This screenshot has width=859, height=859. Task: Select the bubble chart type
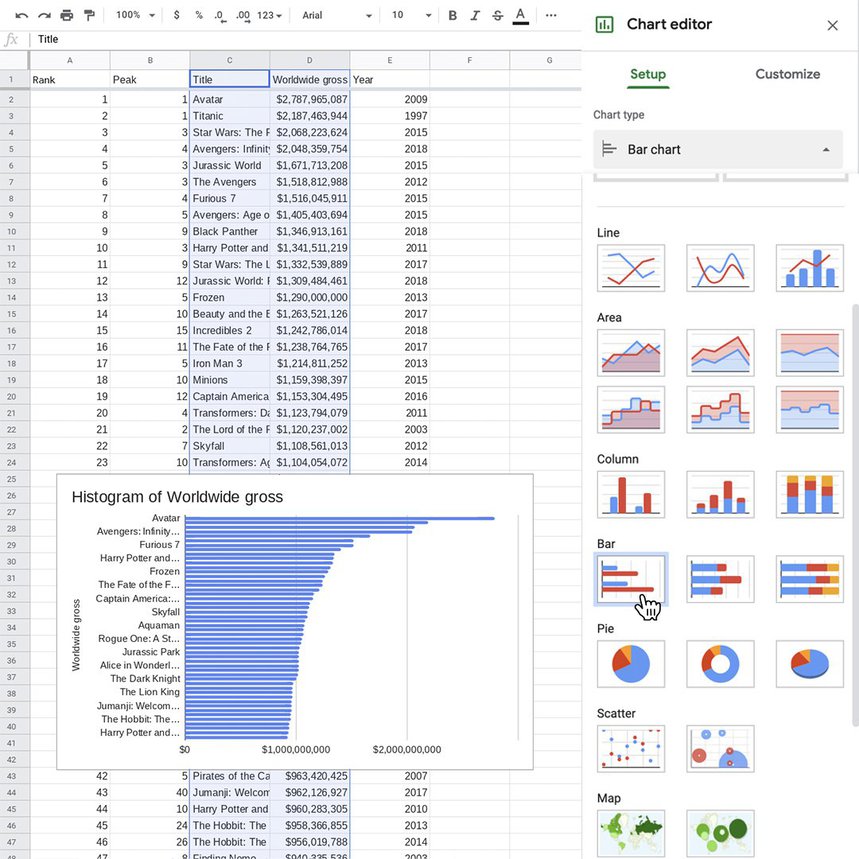point(720,749)
